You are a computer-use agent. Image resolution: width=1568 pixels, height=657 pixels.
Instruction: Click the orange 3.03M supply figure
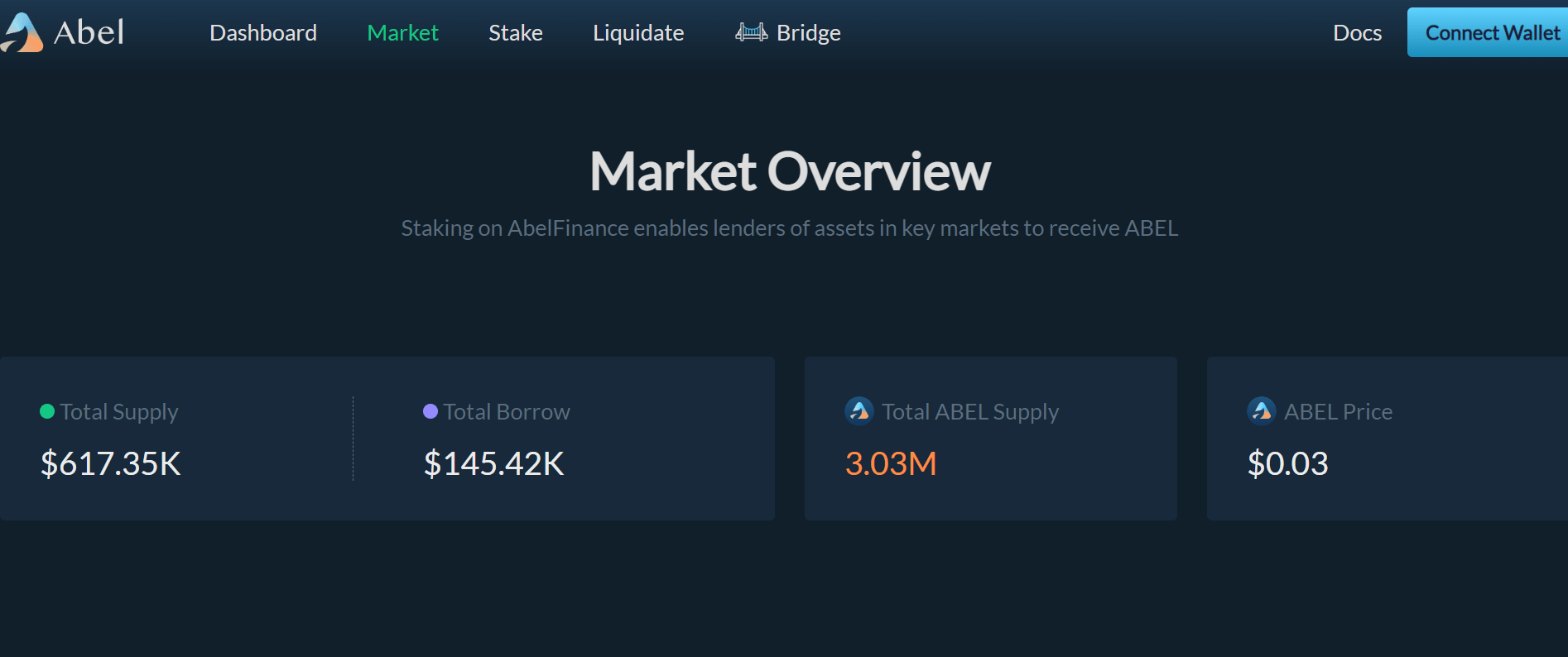tap(891, 463)
